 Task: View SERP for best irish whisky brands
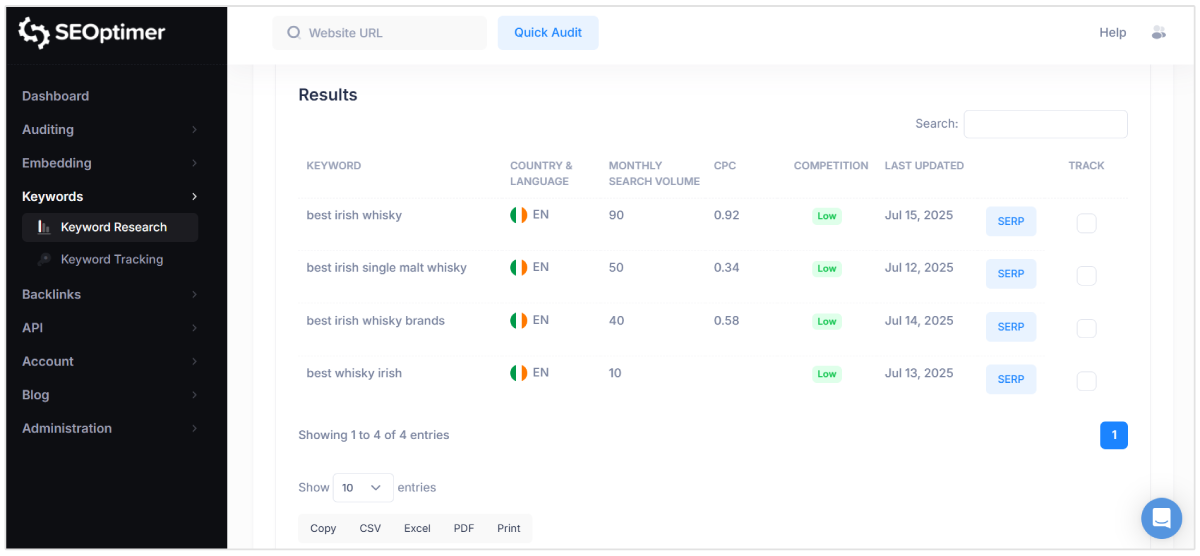point(1010,327)
